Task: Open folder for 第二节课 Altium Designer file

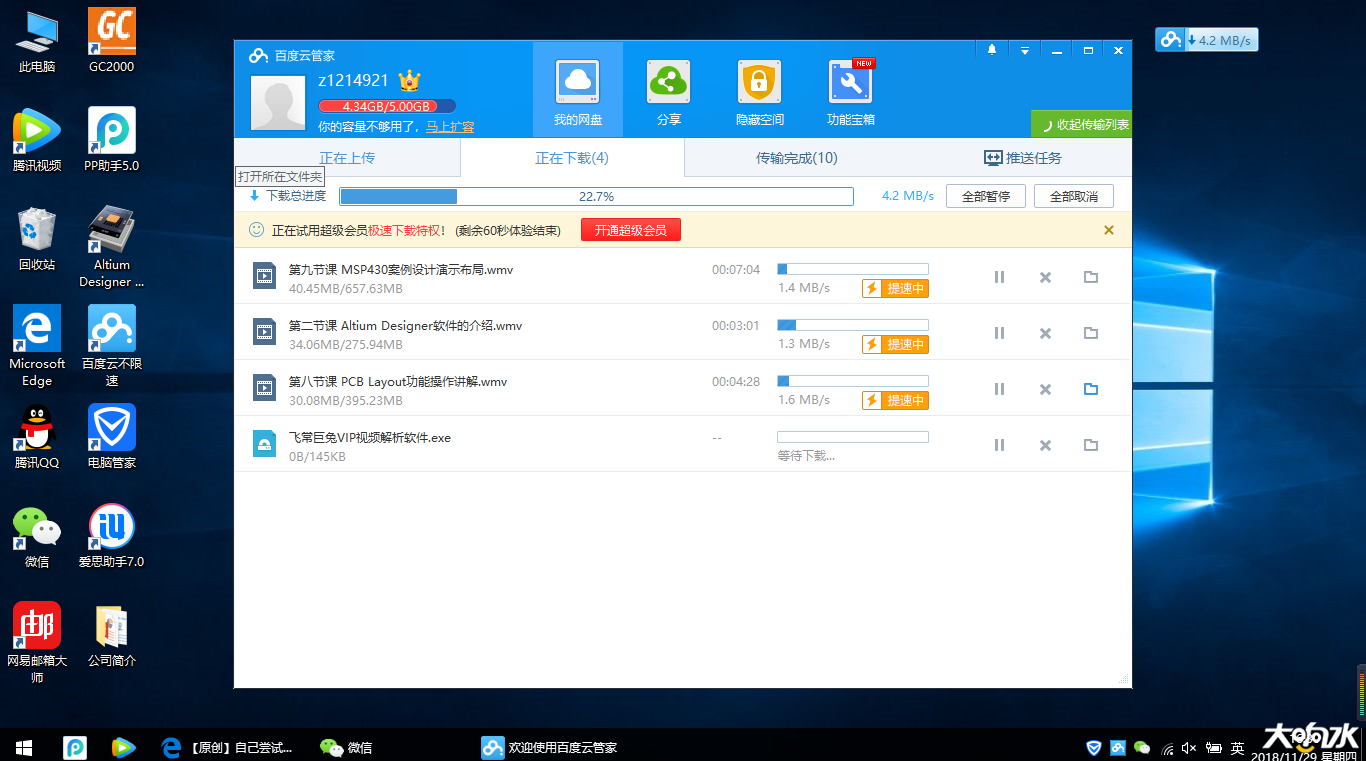Action: click(x=1091, y=333)
